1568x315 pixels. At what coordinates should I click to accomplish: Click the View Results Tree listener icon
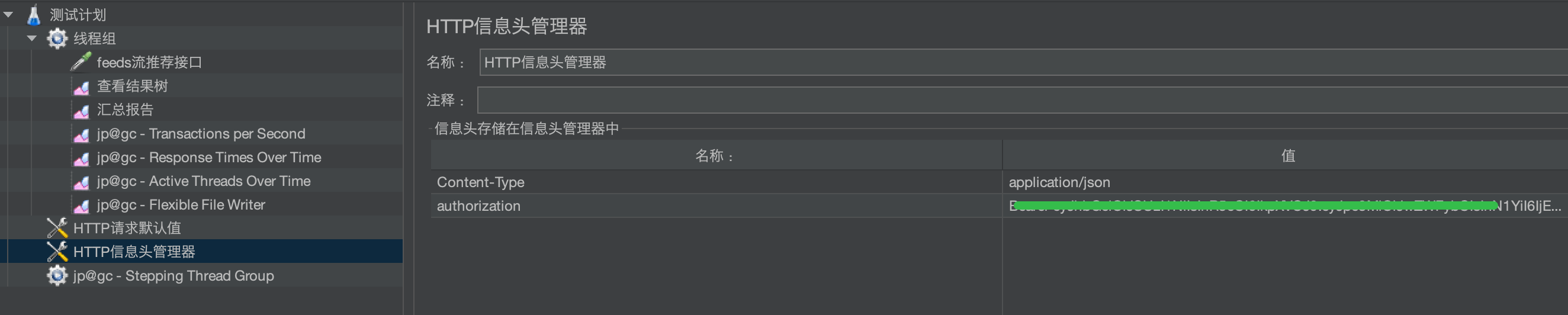point(81,87)
